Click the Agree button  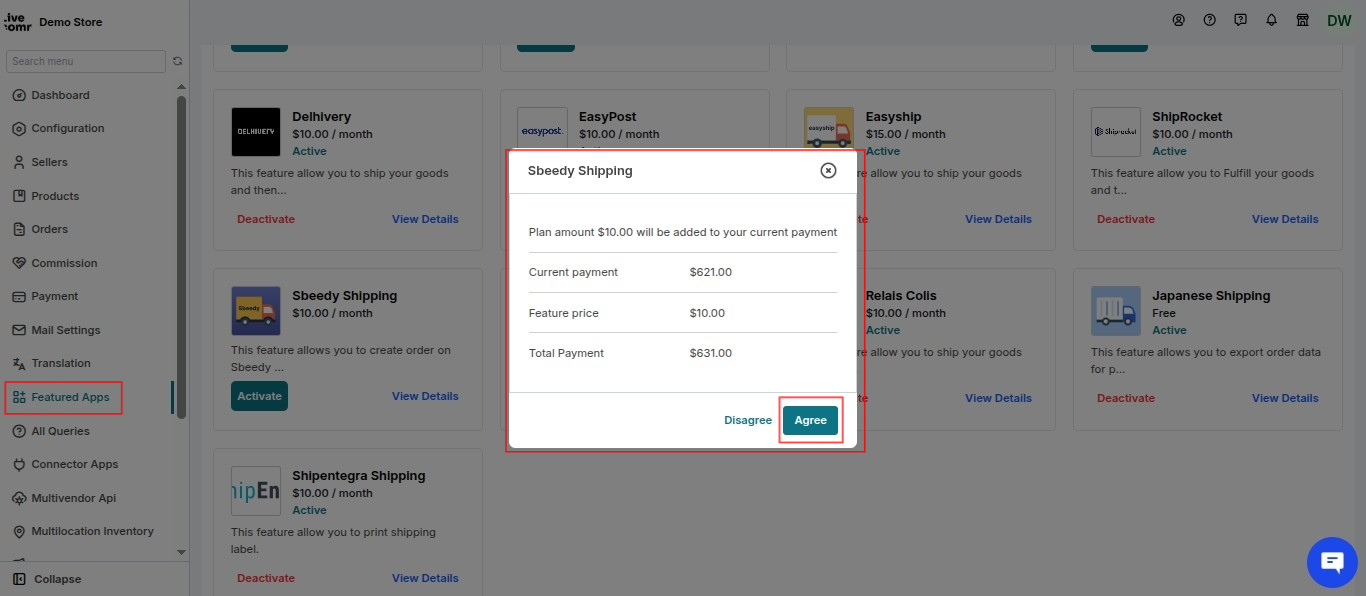(810, 420)
